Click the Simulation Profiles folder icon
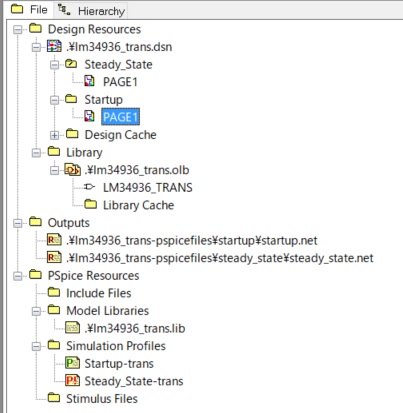The width and height of the screenshot is (403, 413). 54,345
